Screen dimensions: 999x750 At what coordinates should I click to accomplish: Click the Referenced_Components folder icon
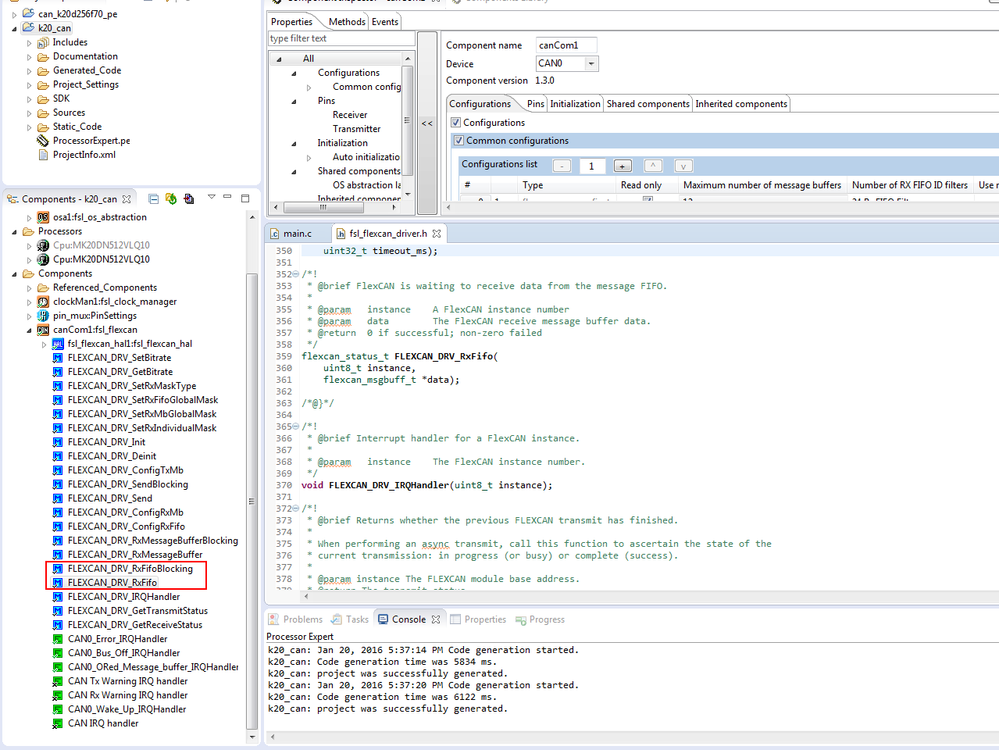(x=43, y=287)
